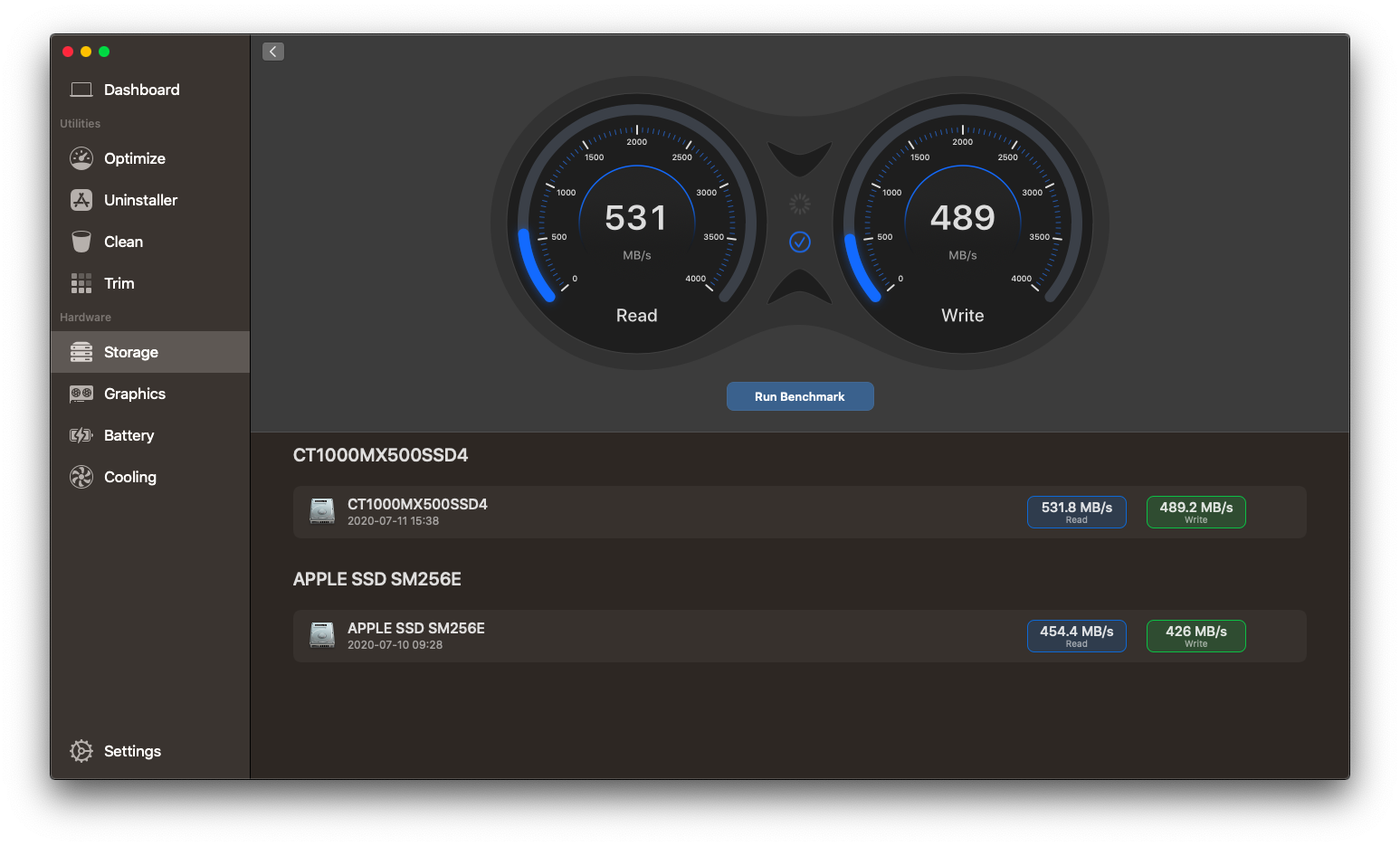
Task: Click the Battery charging icon
Action: (x=81, y=435)
